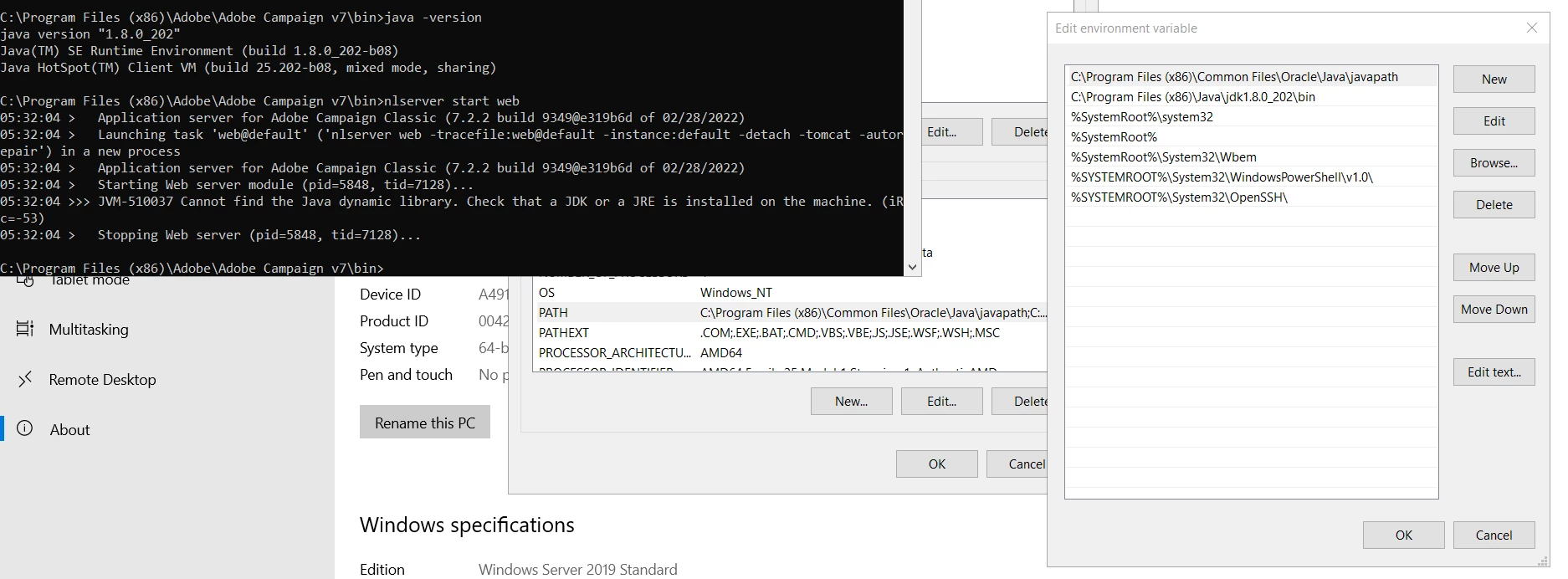Click the System type label
The height and width of the screenshot is (579, 1568).
click(x=399, y=348)
